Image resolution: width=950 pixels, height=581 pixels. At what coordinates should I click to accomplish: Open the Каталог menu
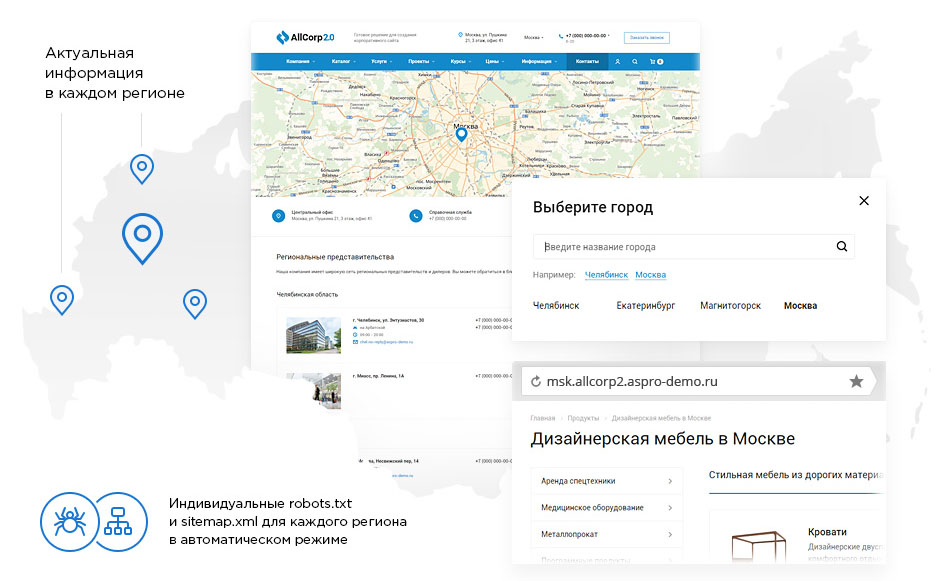pos(341,61)
